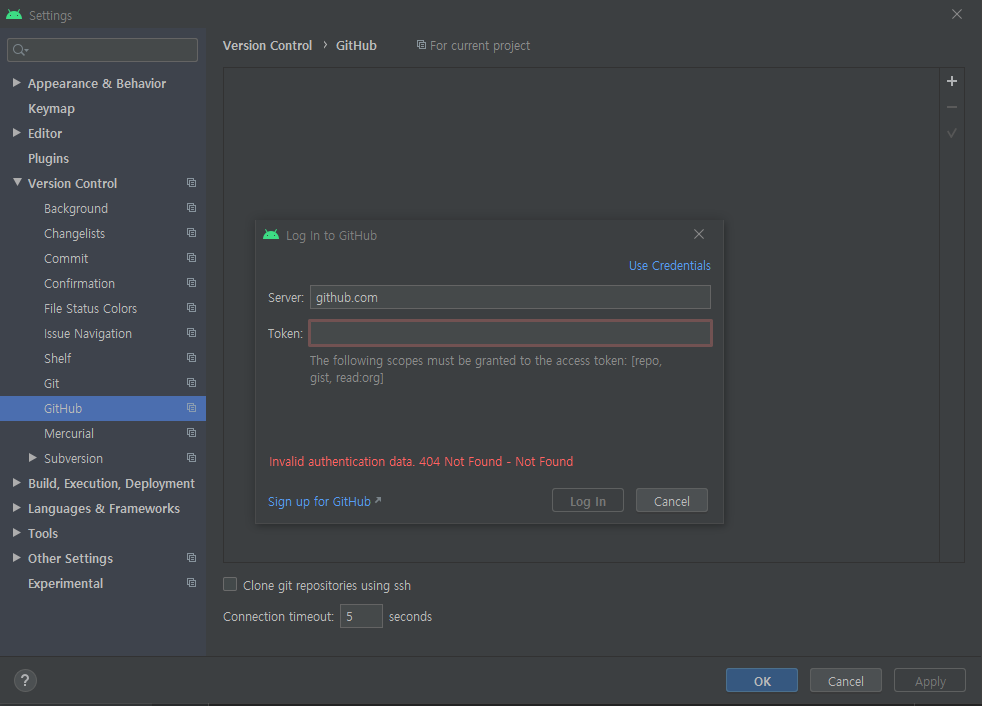The height and width of the screenshot is (706, 998).
Task: Click the project-level icon next to GitHub
Action: point(191,407)
